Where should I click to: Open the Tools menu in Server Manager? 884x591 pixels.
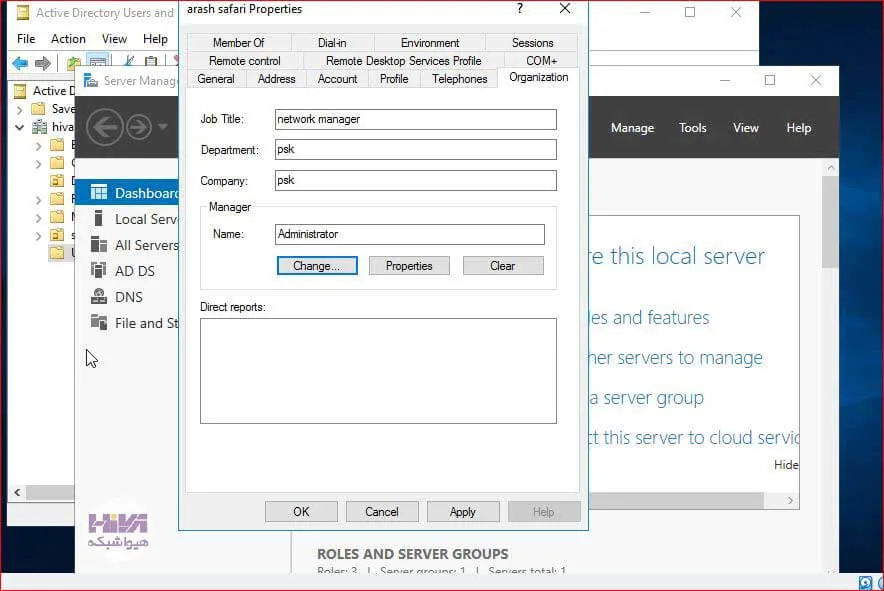pyautogui.click(x=692, y=128)
